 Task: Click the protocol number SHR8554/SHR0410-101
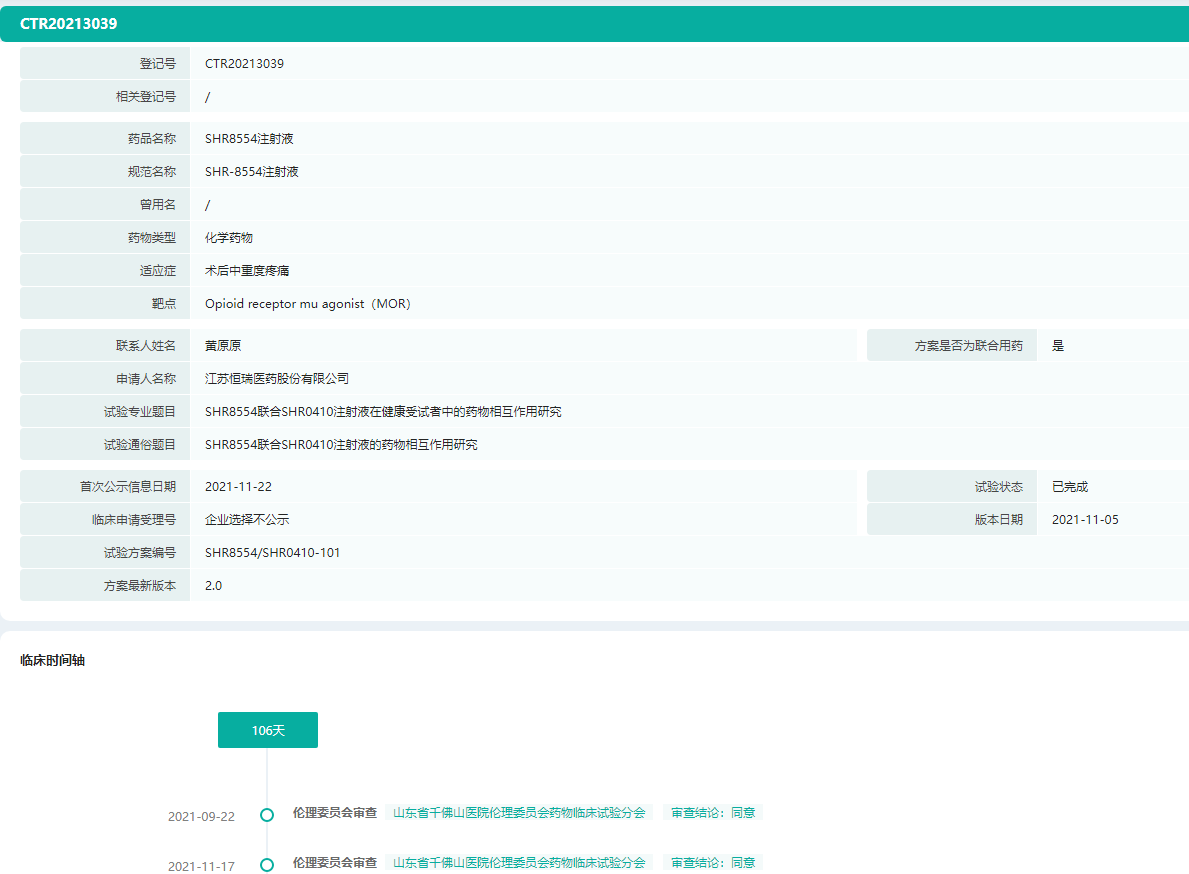click(272, 553)
